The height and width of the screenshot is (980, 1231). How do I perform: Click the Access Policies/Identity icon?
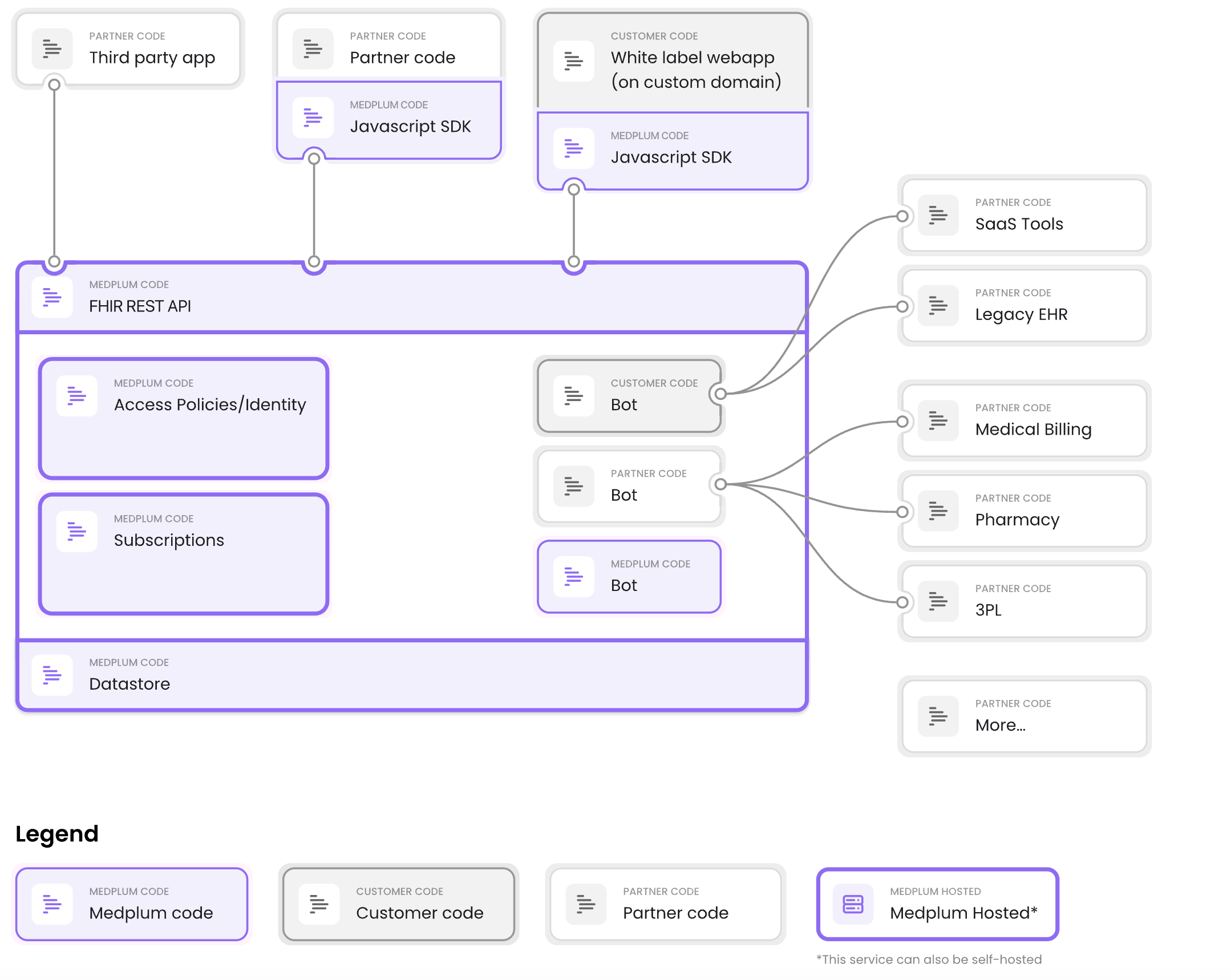[76, 396]
